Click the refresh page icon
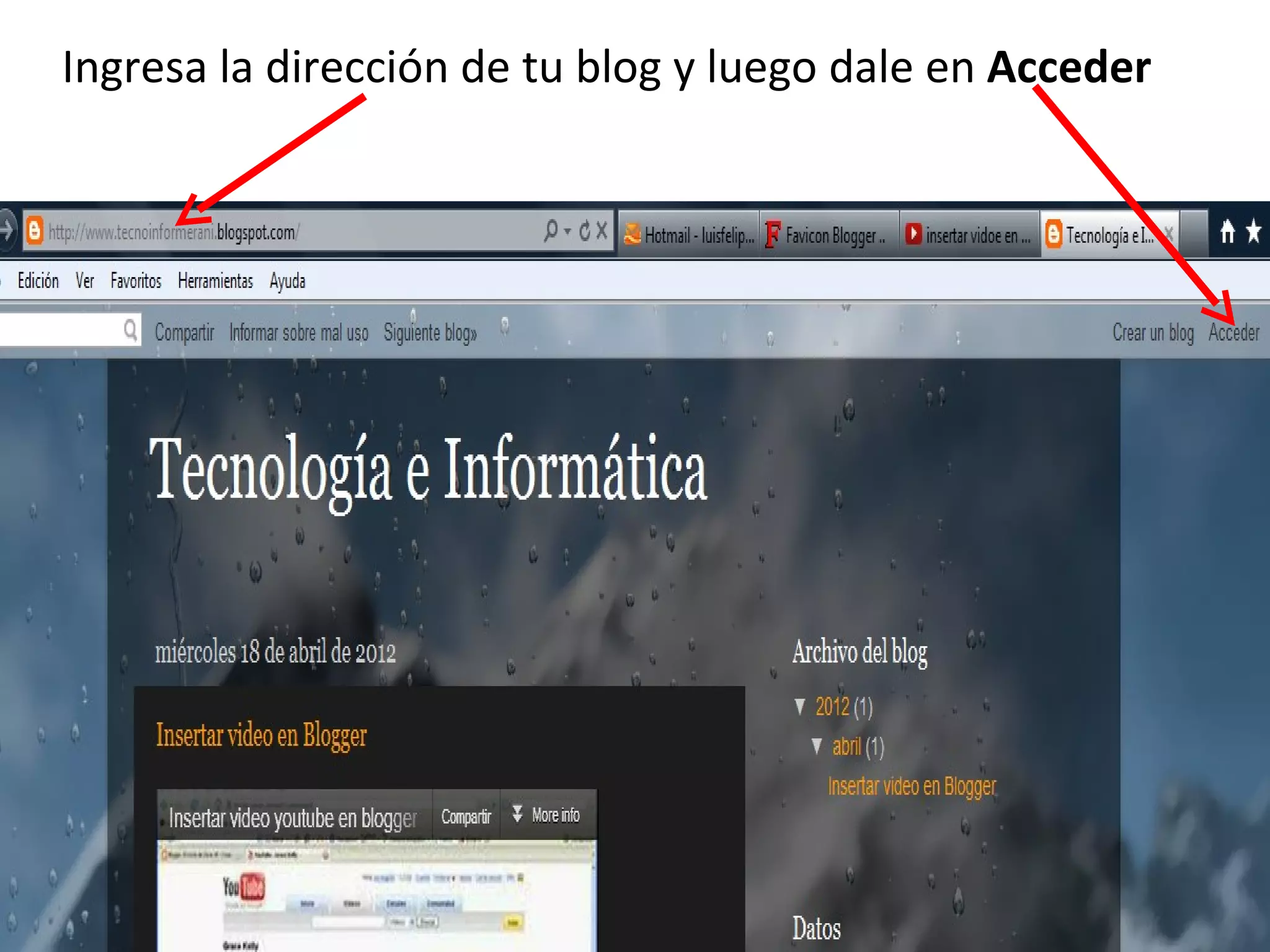Image resolution: width=1270 pixels, height=952 pixels. click(x=585, y=231)
